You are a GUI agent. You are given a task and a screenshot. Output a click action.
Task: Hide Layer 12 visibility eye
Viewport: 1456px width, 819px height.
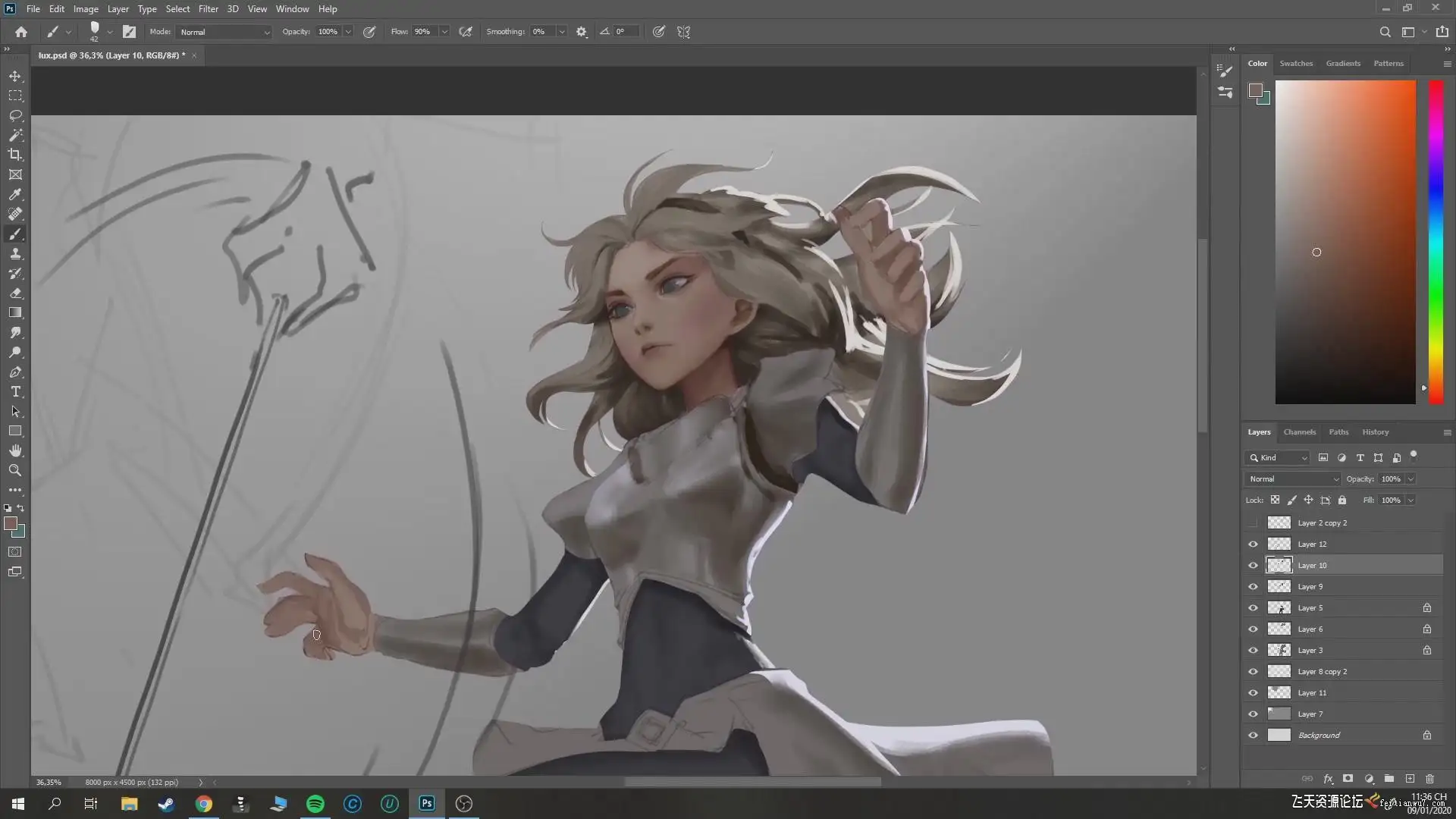pos(1253,544)
